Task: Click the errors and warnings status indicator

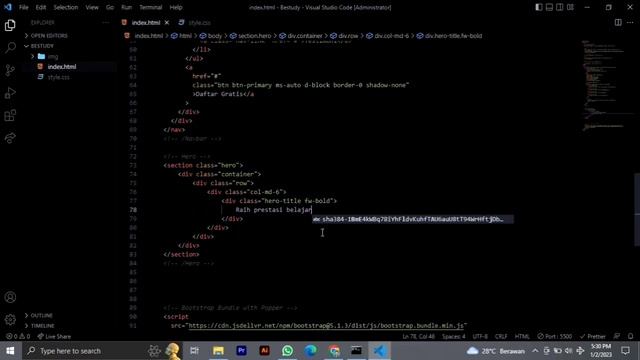Action: click(18, 336)
